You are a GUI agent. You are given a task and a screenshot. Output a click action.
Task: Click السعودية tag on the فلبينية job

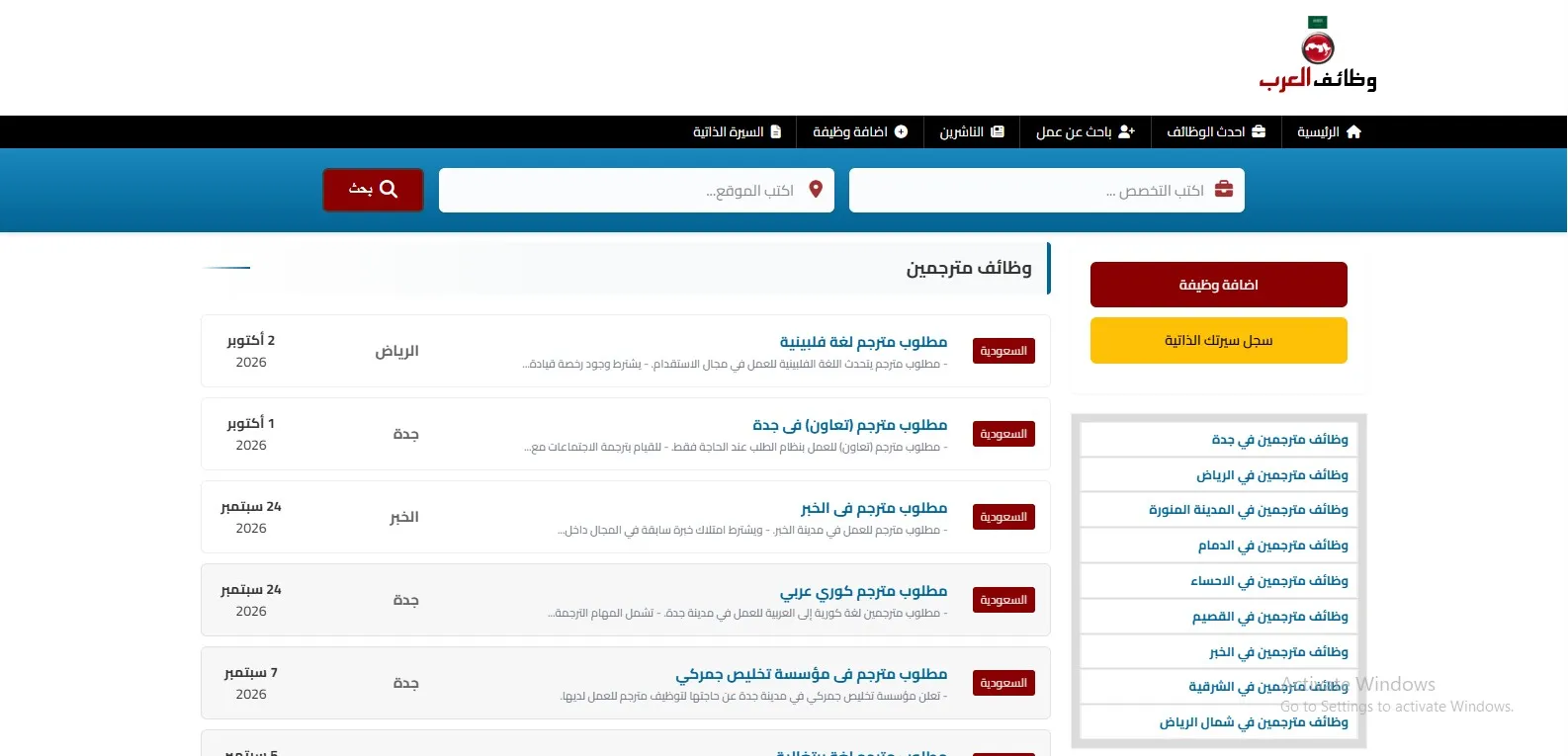1003,351
